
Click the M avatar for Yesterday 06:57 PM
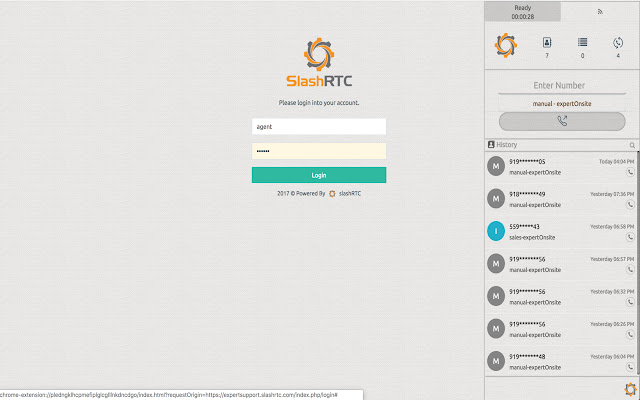point(496,264)
